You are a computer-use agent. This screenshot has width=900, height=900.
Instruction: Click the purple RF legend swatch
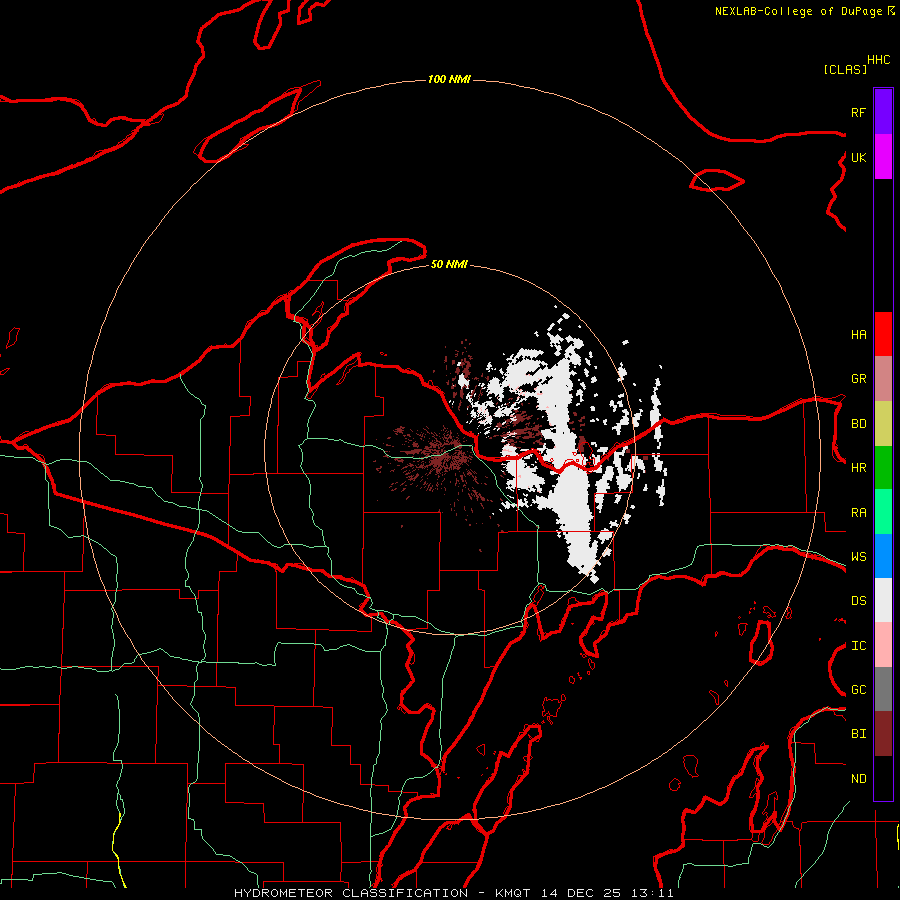(x=883, y=112)
